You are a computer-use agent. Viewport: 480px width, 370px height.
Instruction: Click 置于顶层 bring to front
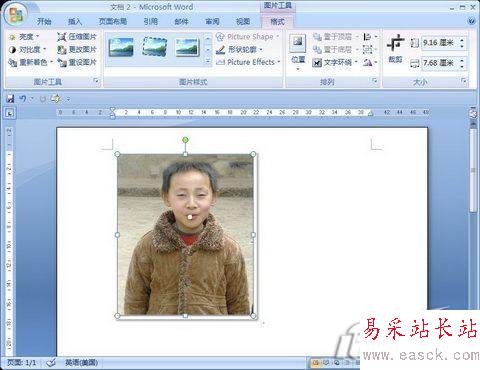click(x=335, y=37)
